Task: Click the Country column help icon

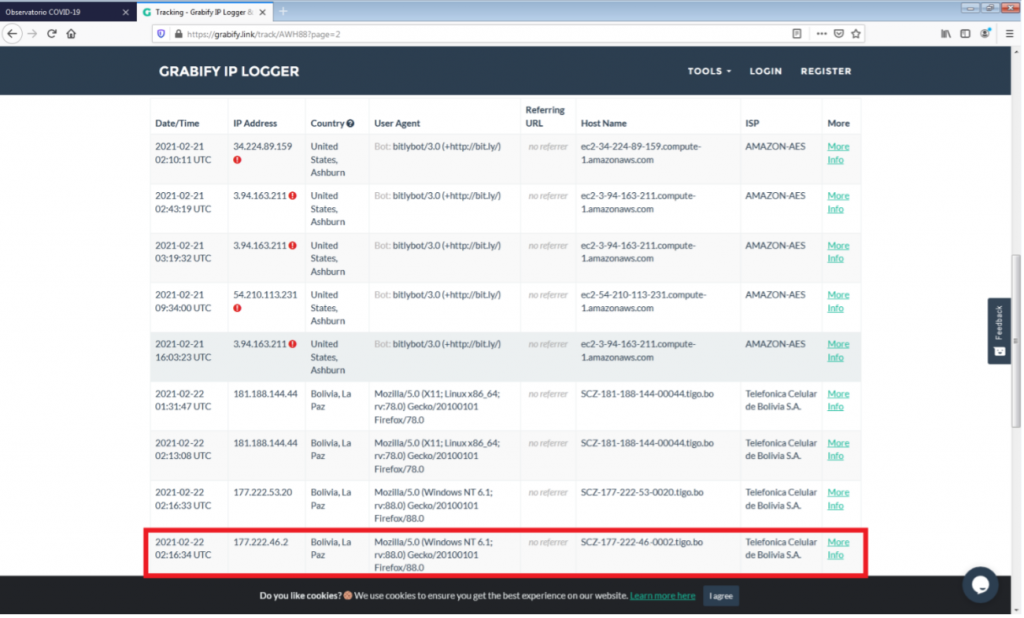Action: (x=351, y=124)
